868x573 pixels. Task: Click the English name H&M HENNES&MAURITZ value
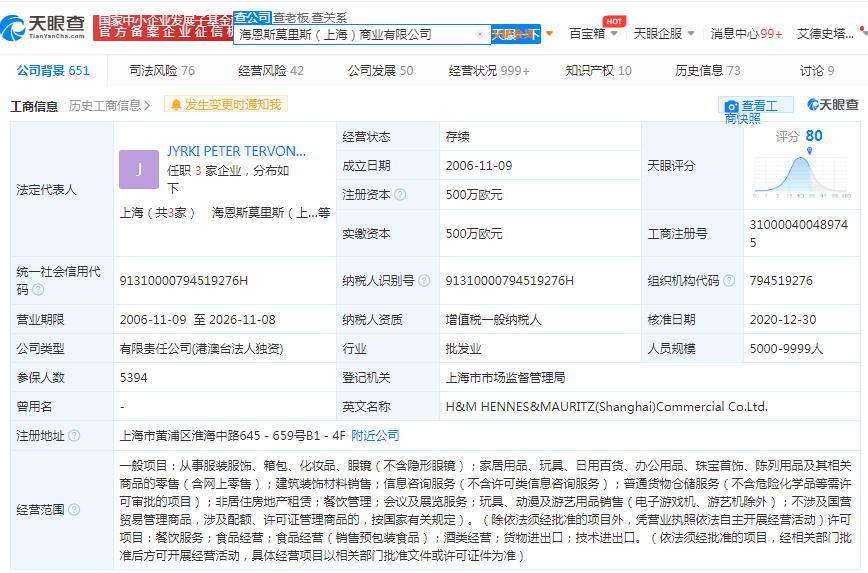point(607,407)
